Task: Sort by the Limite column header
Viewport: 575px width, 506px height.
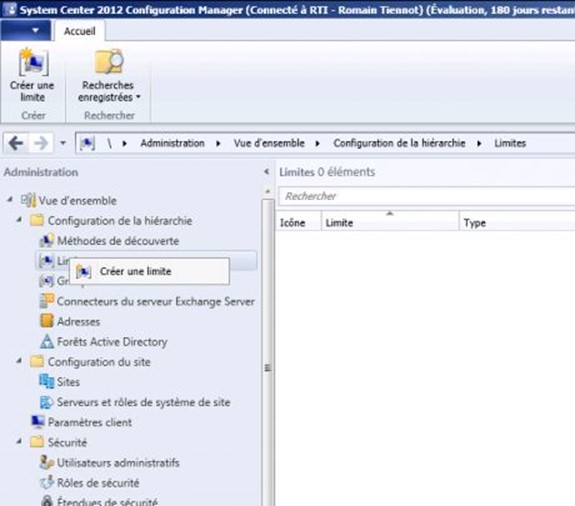Action: click(390, 222)
